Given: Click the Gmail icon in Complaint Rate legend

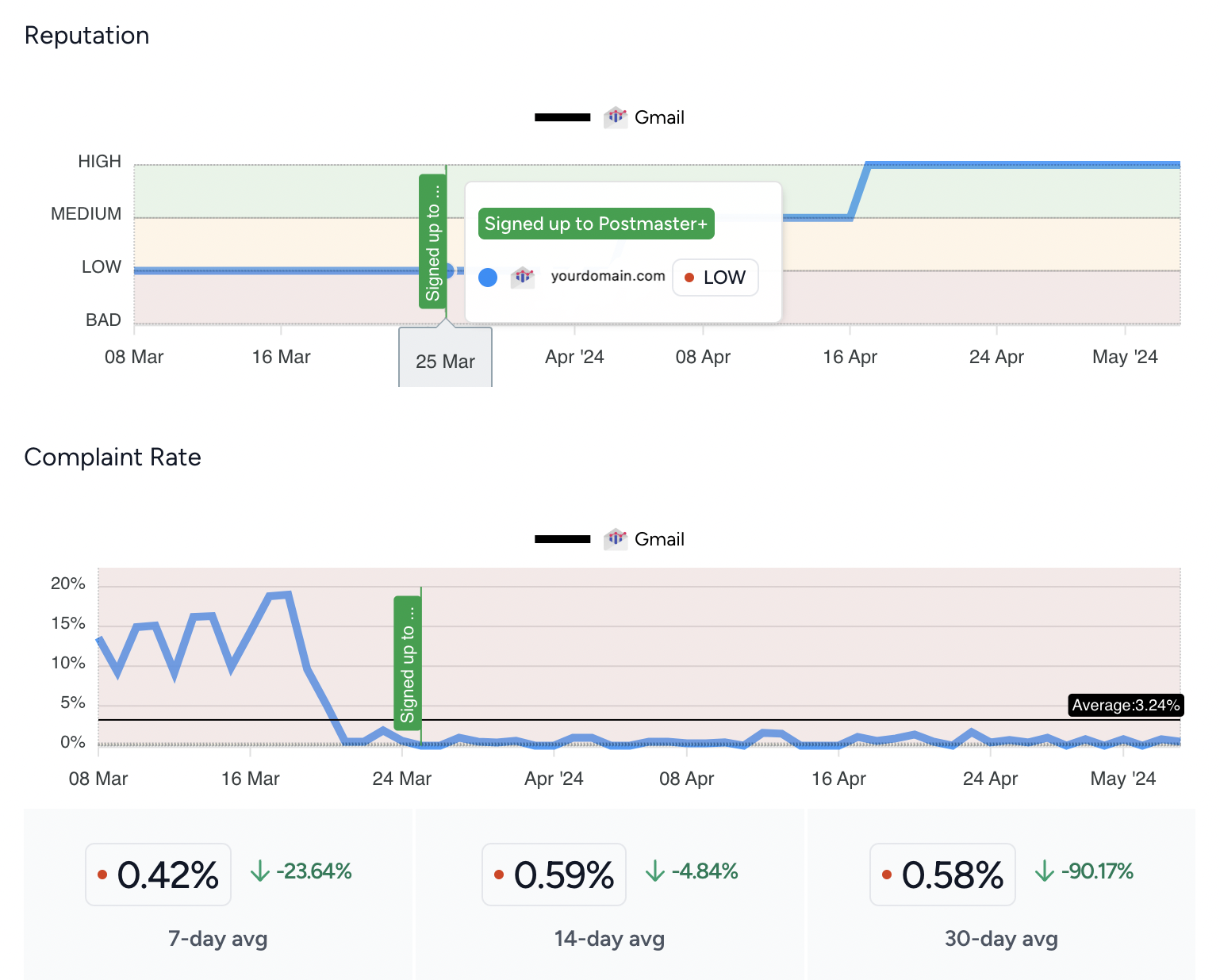Looking at the screenshot, I should pos(616,539).
